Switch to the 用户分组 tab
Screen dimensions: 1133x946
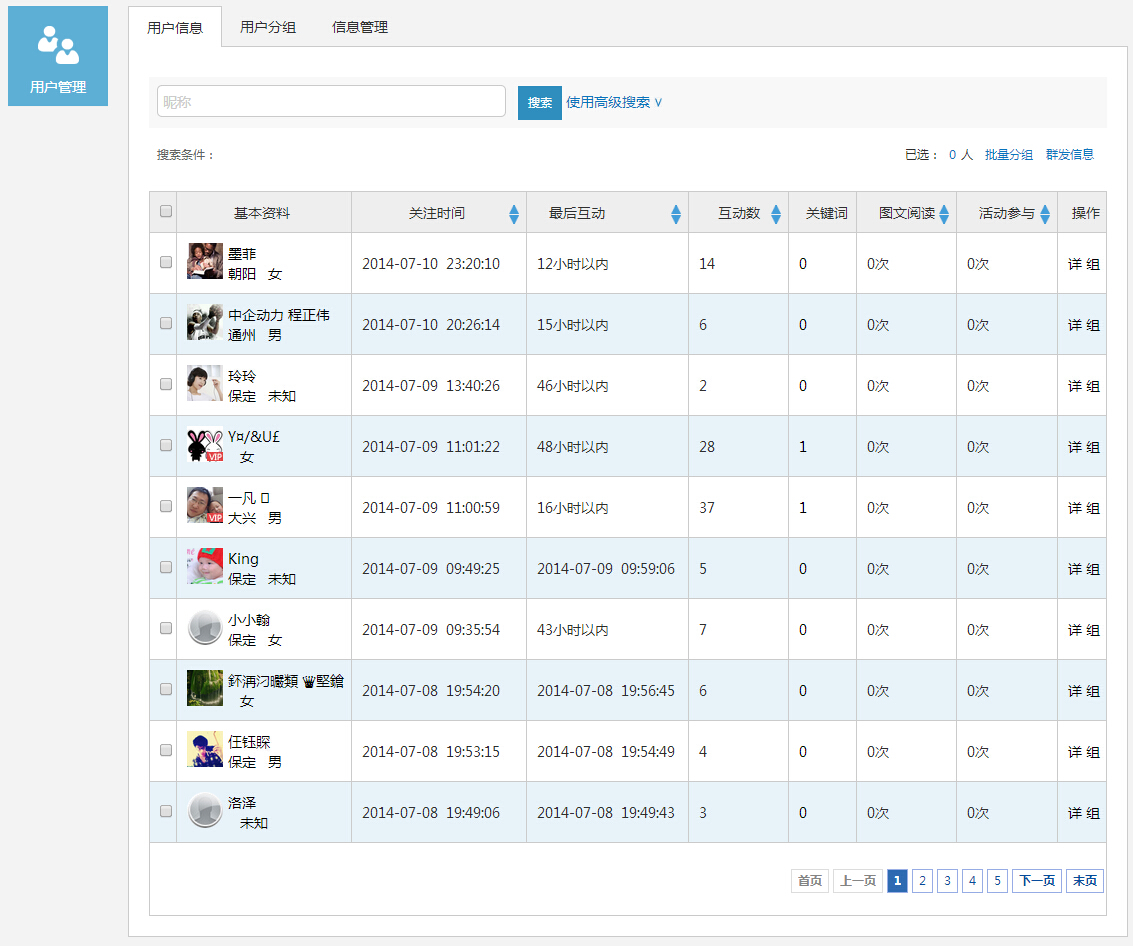click(268, 27)
